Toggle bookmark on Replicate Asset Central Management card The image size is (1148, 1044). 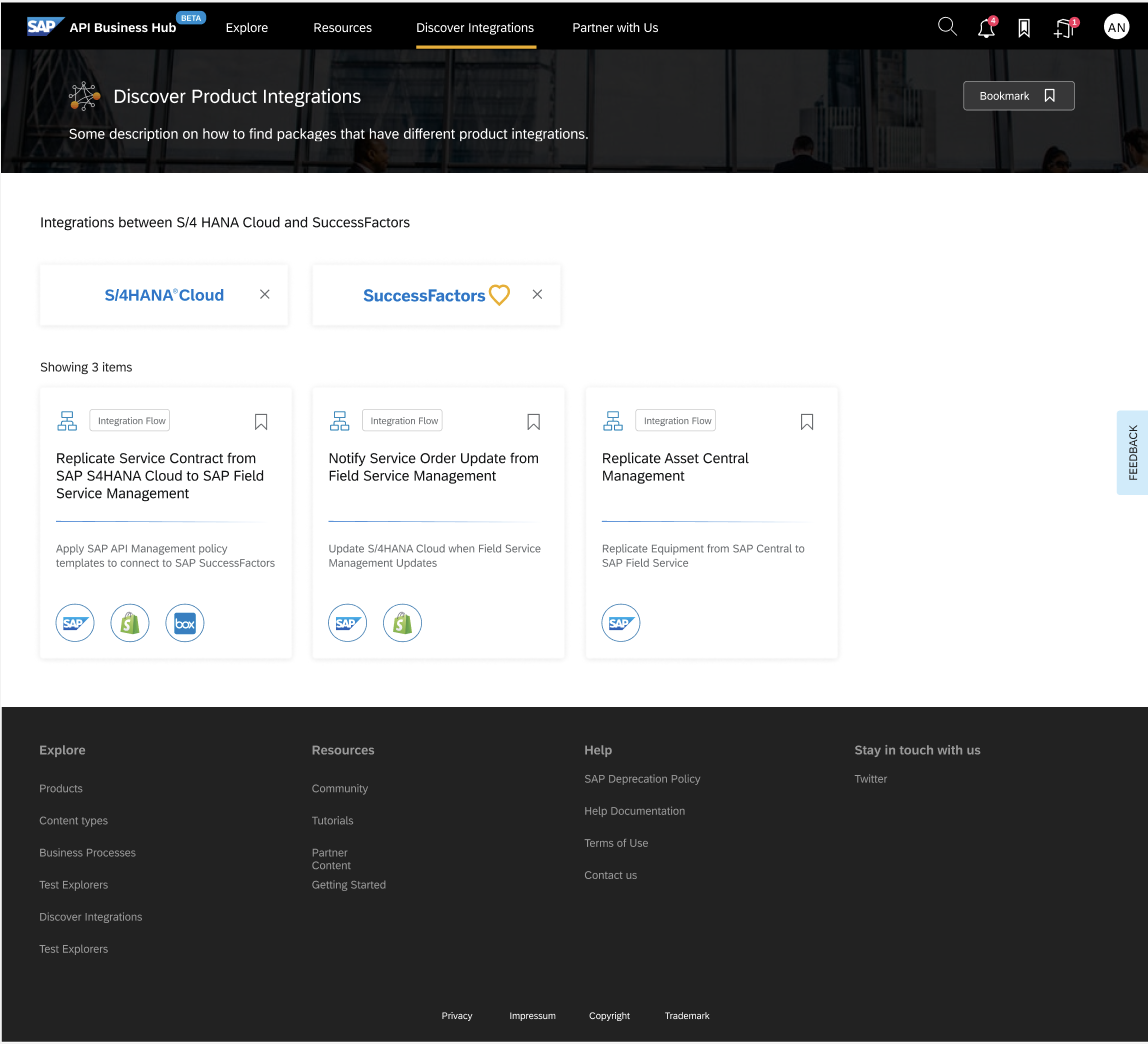[x=807, y=422]
